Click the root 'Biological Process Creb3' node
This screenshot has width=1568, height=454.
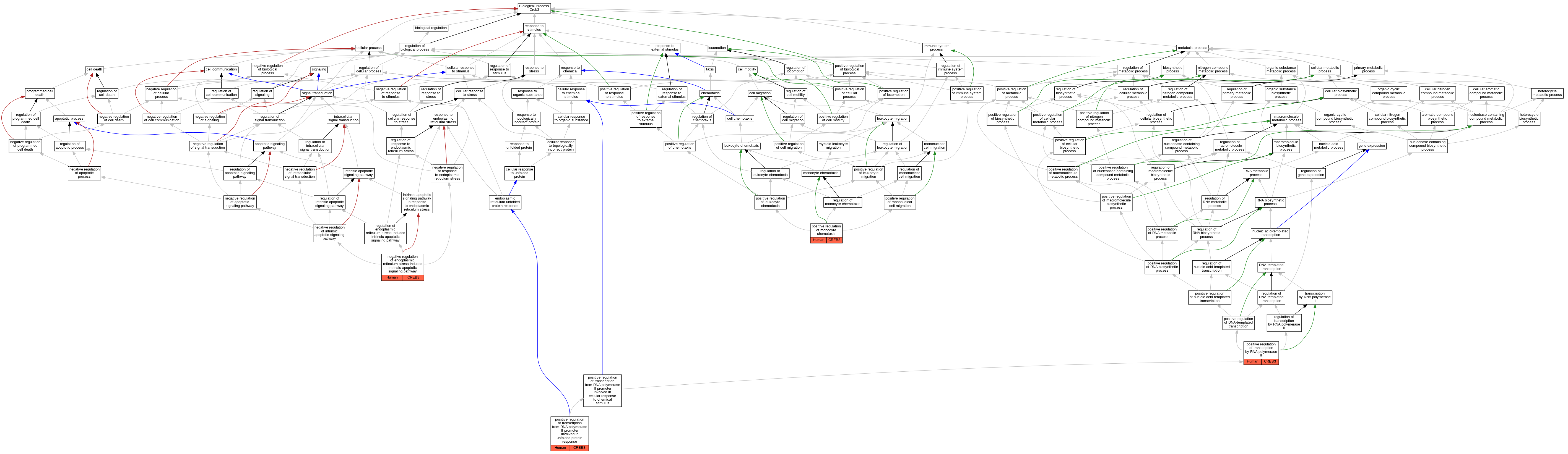point(534,8)
